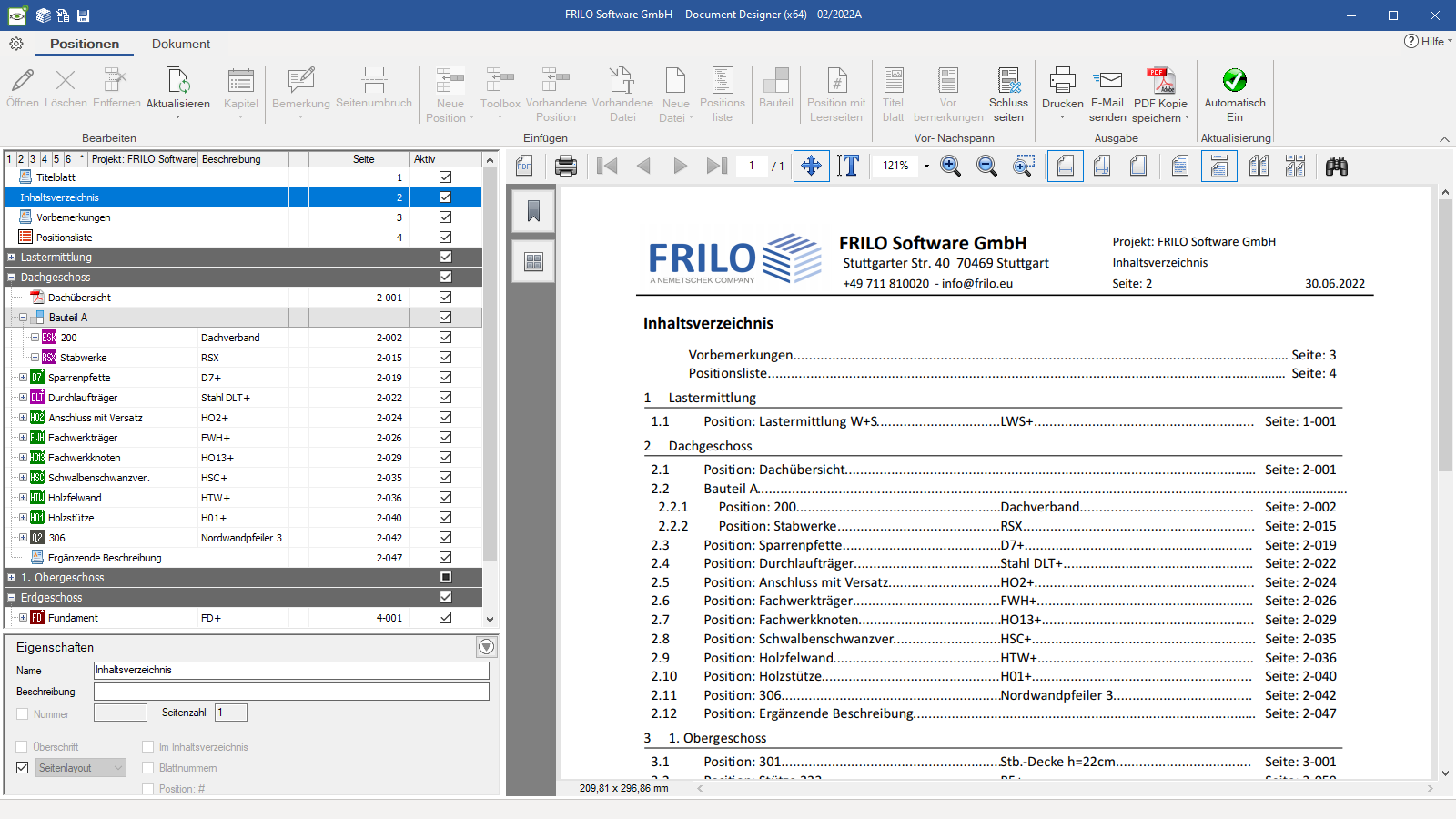Click the Aktualisieren icon

(178, 80)
